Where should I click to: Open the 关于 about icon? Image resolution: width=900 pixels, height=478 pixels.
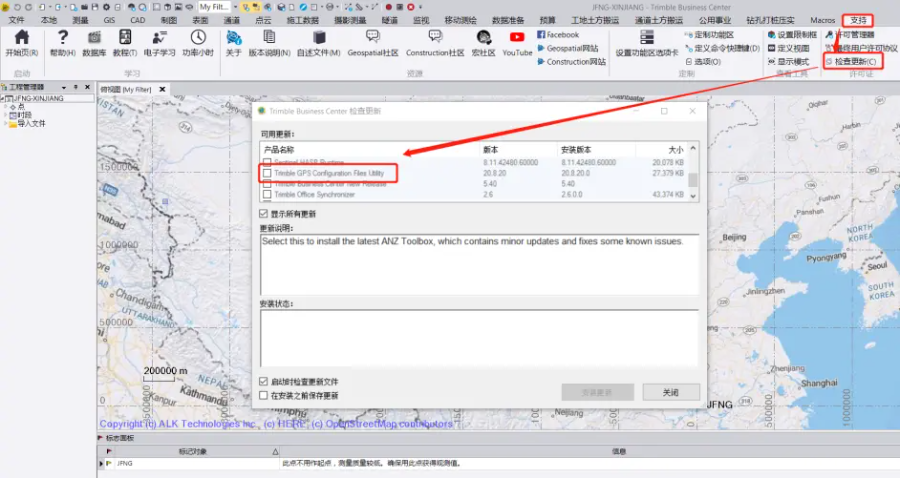click(x=234, y=38)
